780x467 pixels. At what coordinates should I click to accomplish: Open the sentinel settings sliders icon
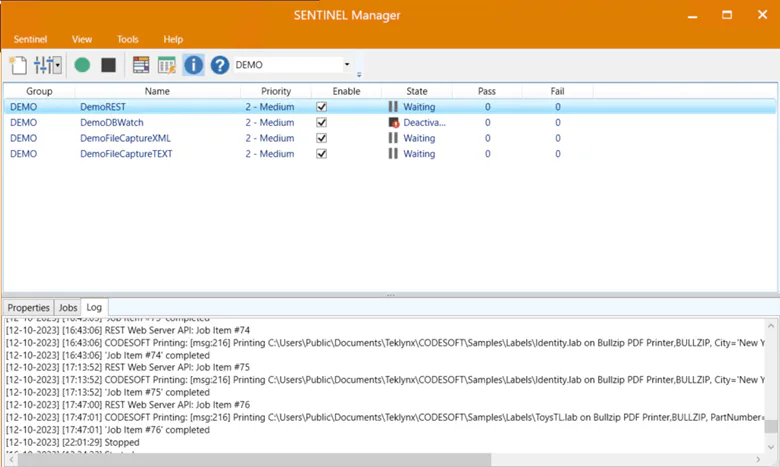pyautogui.click(x=43, y=65)
